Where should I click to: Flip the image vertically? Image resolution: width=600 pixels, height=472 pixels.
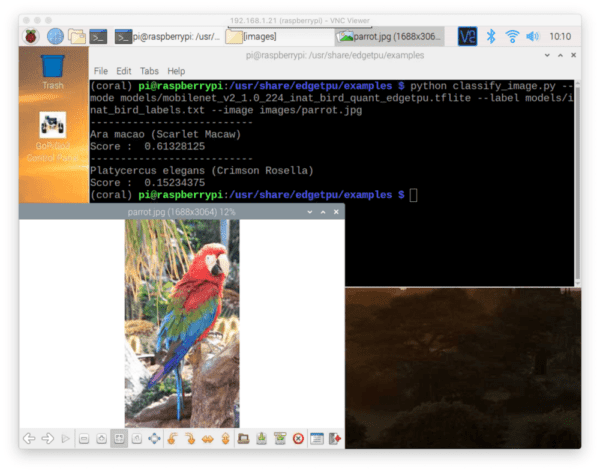225,438
